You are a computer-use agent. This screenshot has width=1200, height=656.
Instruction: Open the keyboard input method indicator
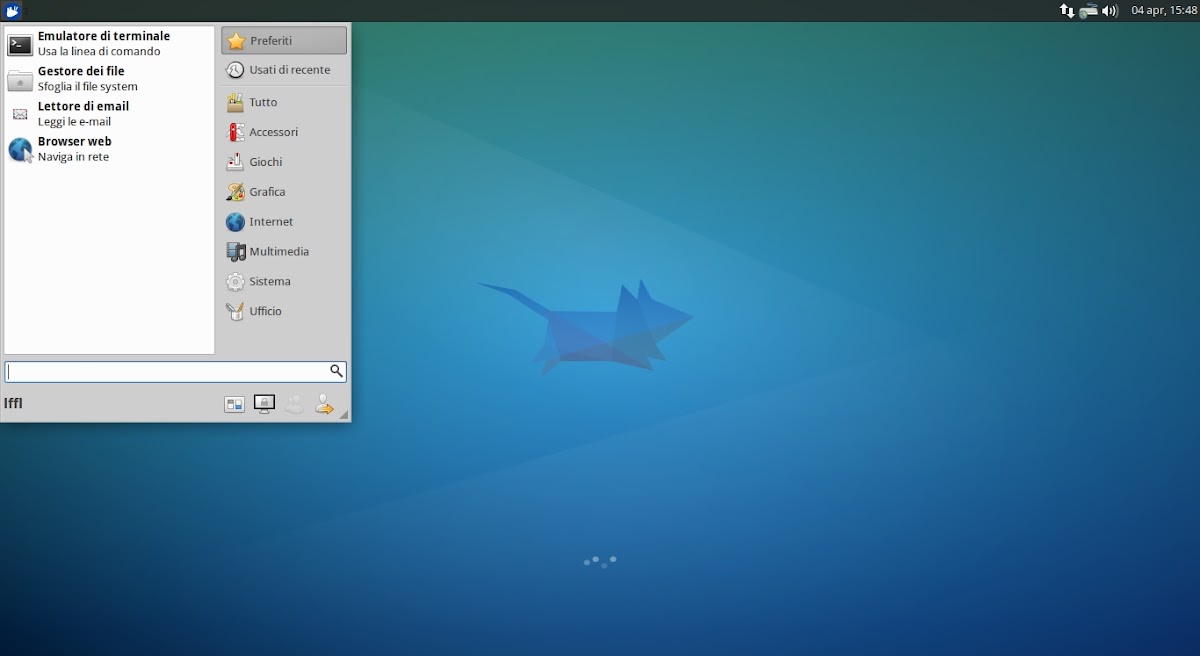tap(1088, 11)
